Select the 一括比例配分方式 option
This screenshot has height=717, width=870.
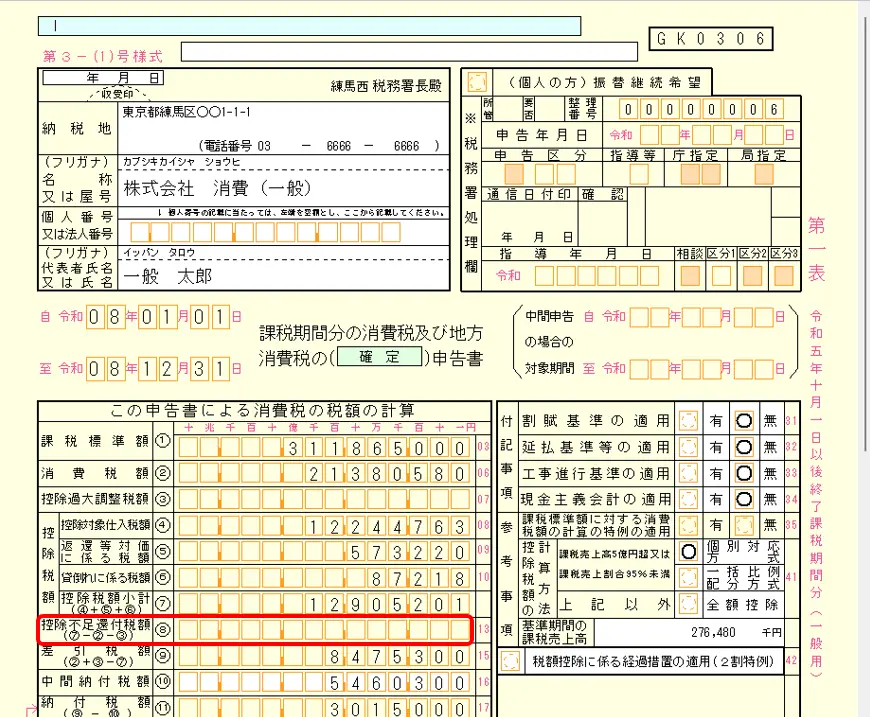[688, 578]
